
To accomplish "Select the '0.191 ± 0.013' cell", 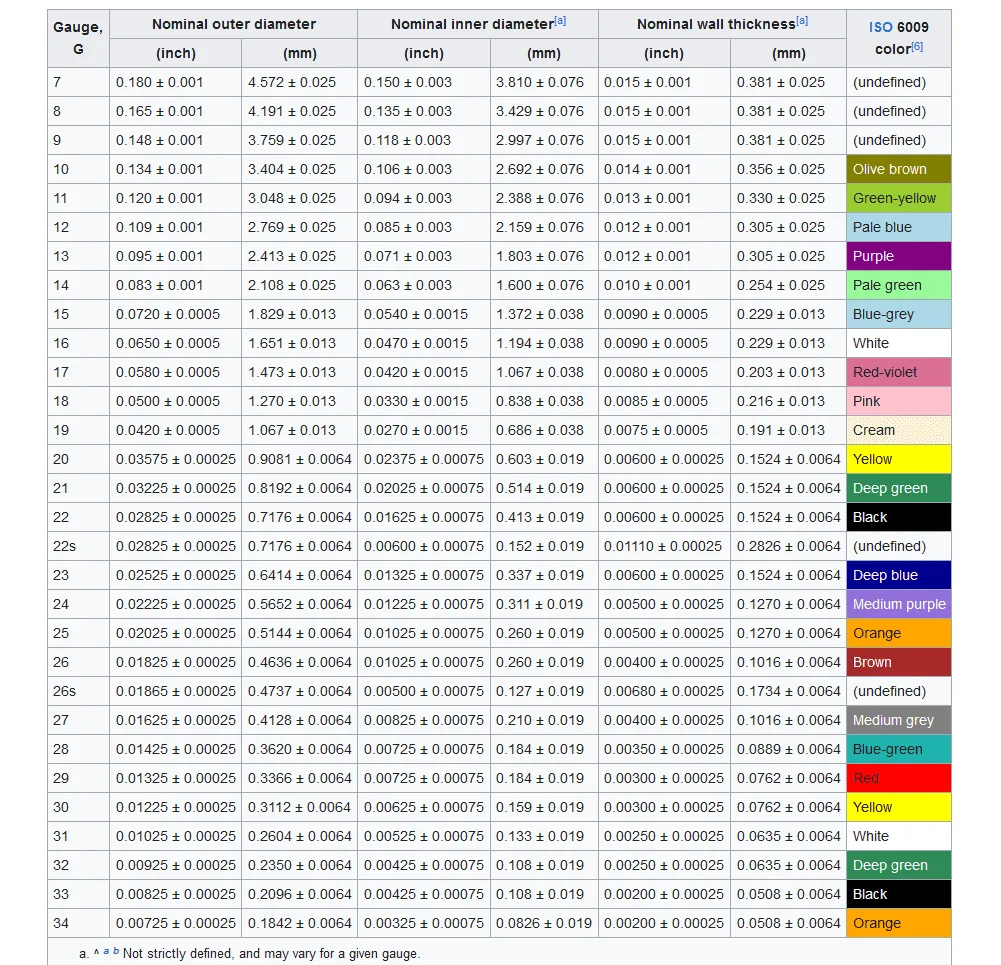I will 788,430.
